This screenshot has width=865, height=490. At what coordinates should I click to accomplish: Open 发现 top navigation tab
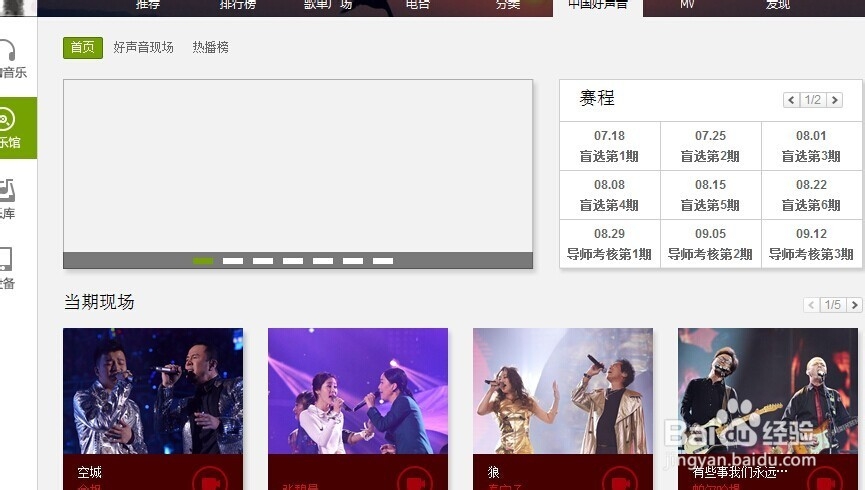(778, 6)
